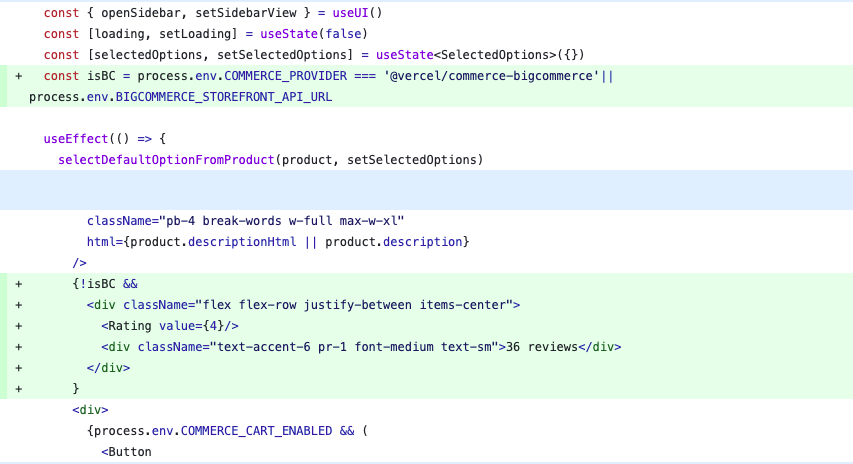Viewport: 853px width, 464px height.
Task: Click the '<Rating value={4}/>' line
Action: tap(170, 326)
